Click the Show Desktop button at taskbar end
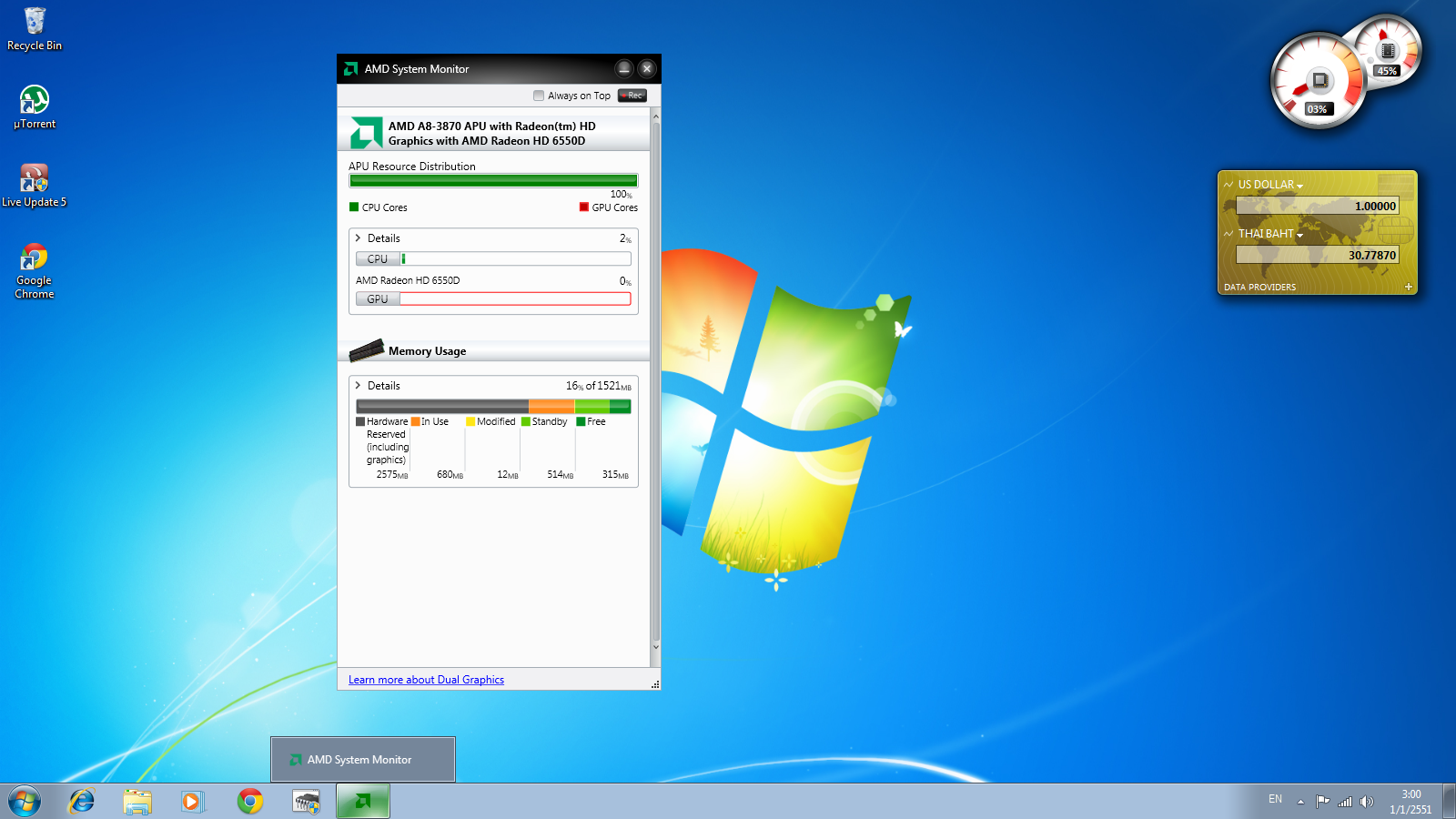1456x819 pixels. coord(1449,802)
